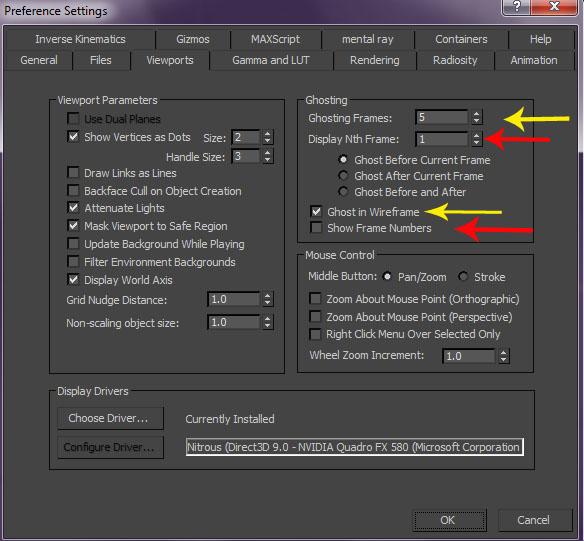The height and width of the screenshot is (541, 584).
Task: Toggle Zoom About Mouse Point (Perspective)
Action: [x=315, y=316]
